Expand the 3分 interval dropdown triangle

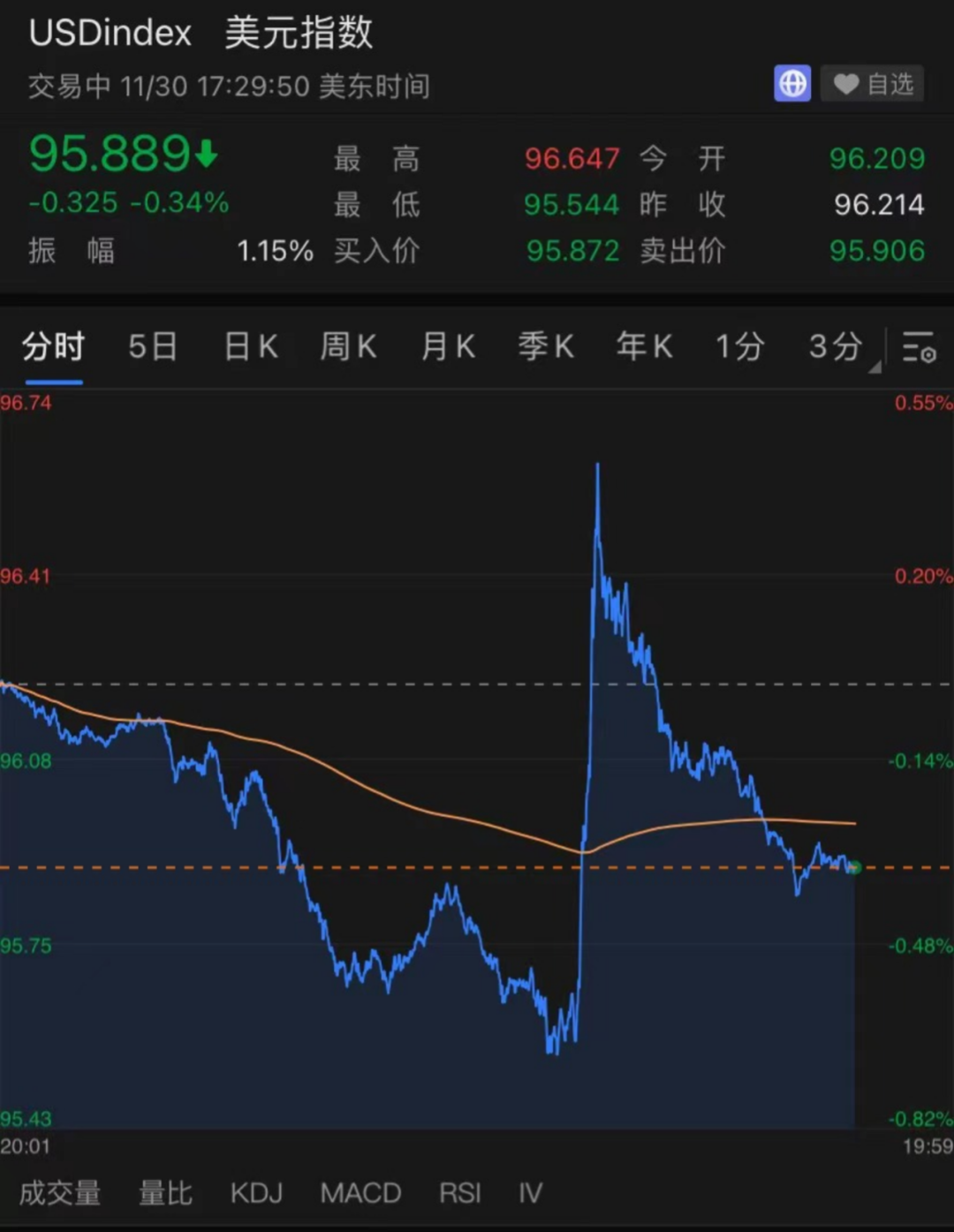pos(874,367)
